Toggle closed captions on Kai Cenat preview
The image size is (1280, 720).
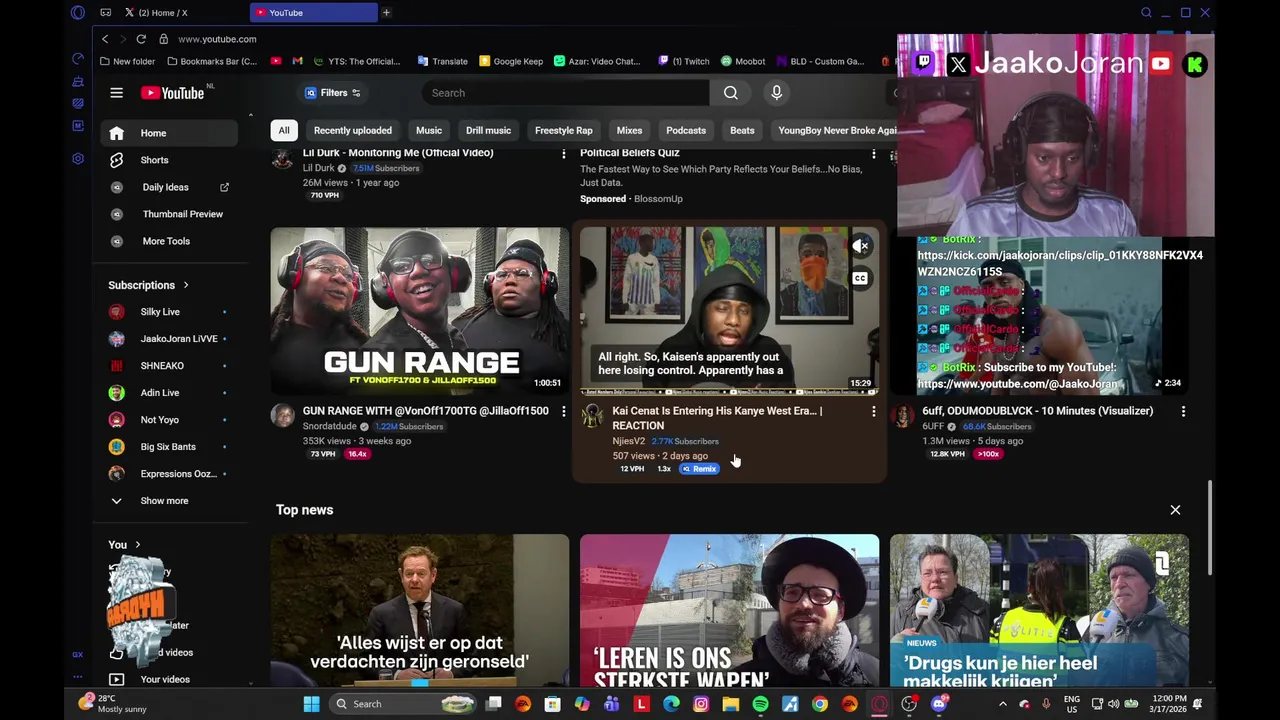[x=860, y=279]
